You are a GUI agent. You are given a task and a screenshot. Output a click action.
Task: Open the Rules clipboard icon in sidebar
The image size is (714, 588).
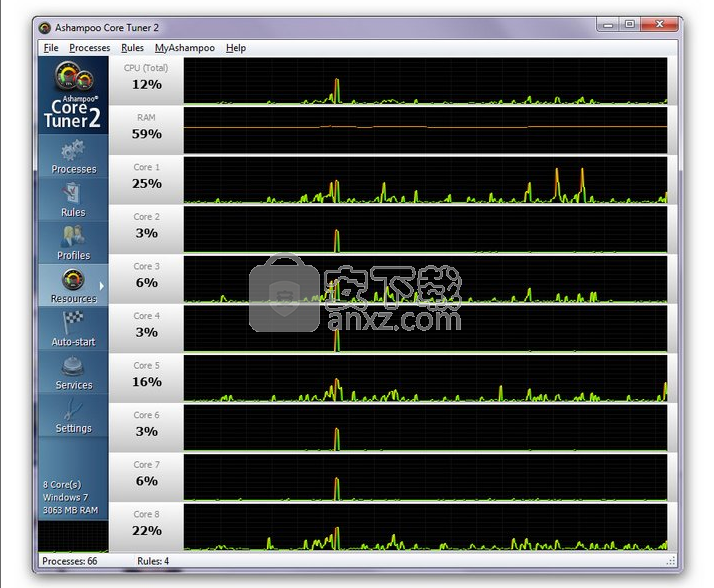[72, 193]
